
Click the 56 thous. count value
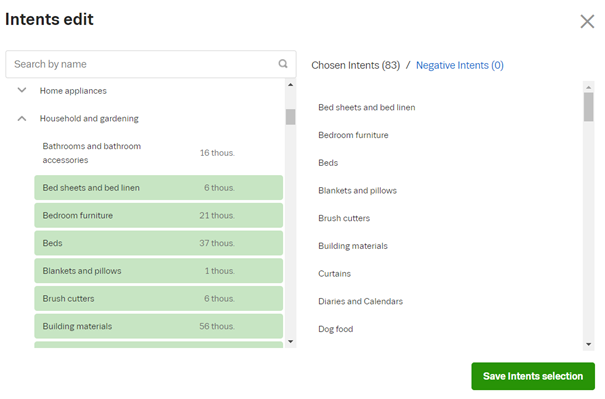click(x=217, y=326)
